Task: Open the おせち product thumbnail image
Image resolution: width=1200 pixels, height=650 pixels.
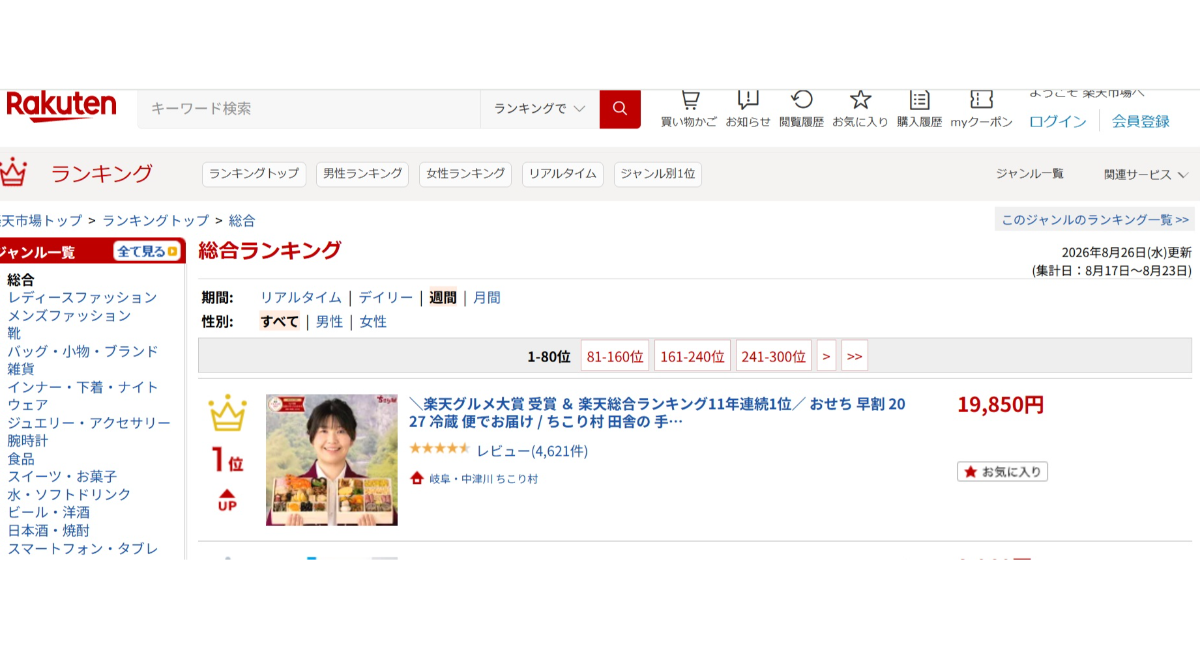Action: click(x=332, y=460)
